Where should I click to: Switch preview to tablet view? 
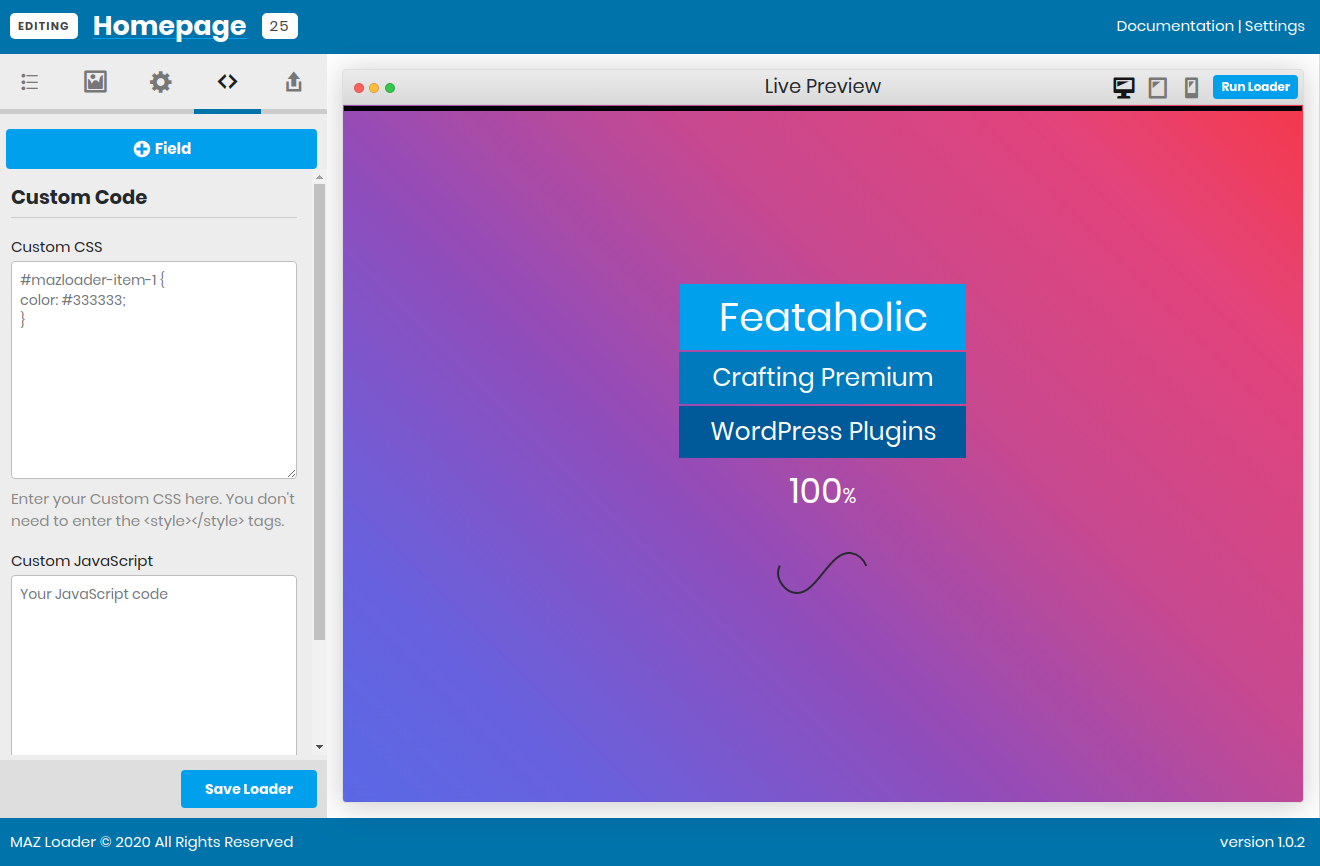click(x=1158, y=87)
